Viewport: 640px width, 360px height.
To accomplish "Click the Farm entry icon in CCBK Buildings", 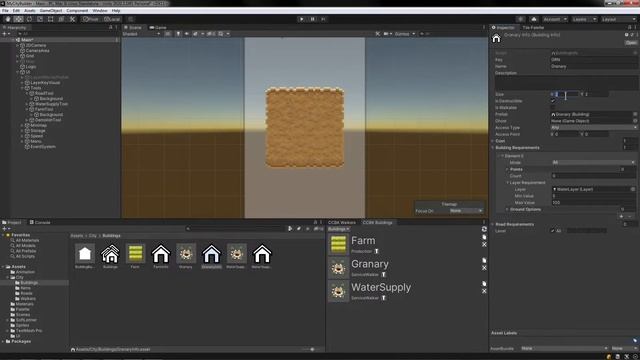I will [x=338, y=244].
